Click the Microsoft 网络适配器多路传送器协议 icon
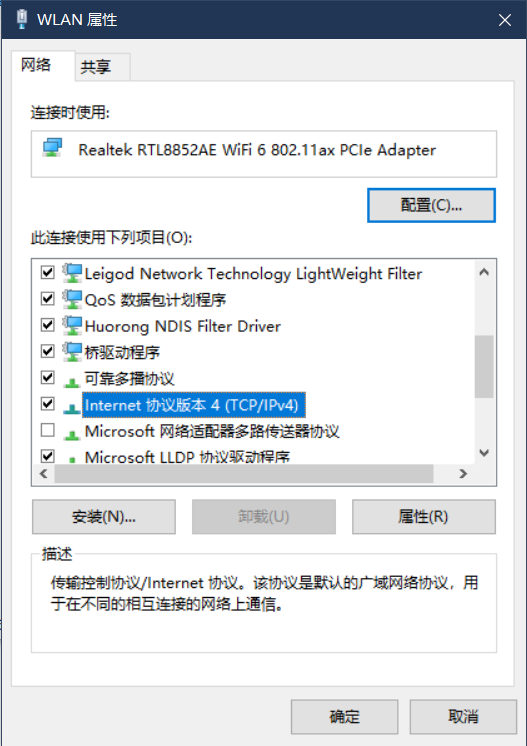 point(72,434)
